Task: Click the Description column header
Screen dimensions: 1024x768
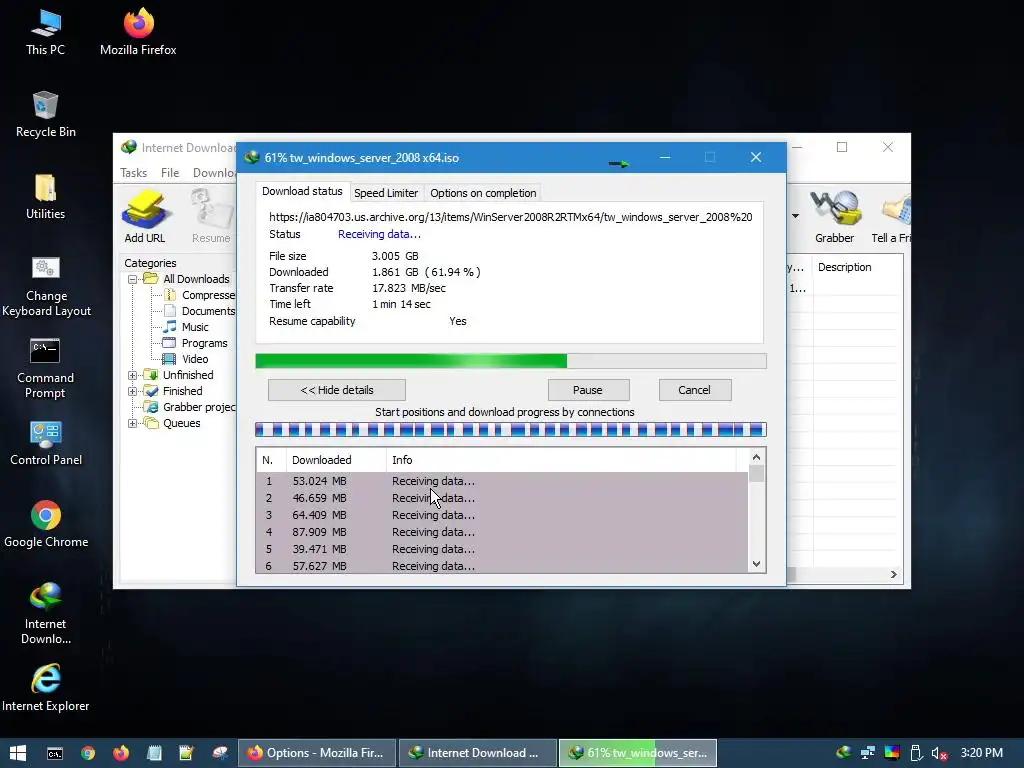Action: 857,267
